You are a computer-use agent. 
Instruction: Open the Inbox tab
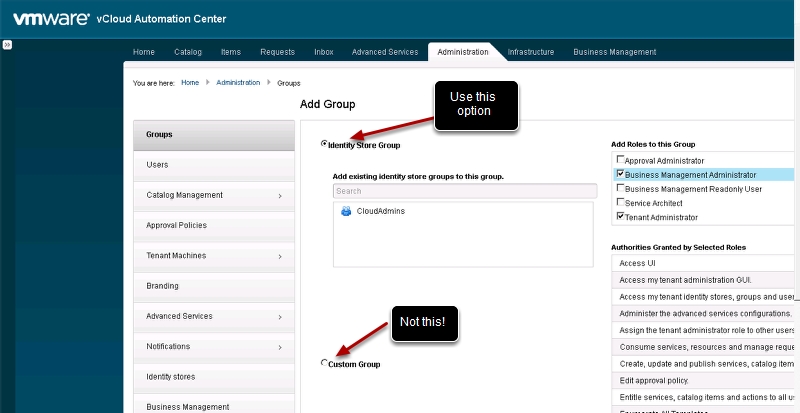pyautogui.click(x=323, y=52)
